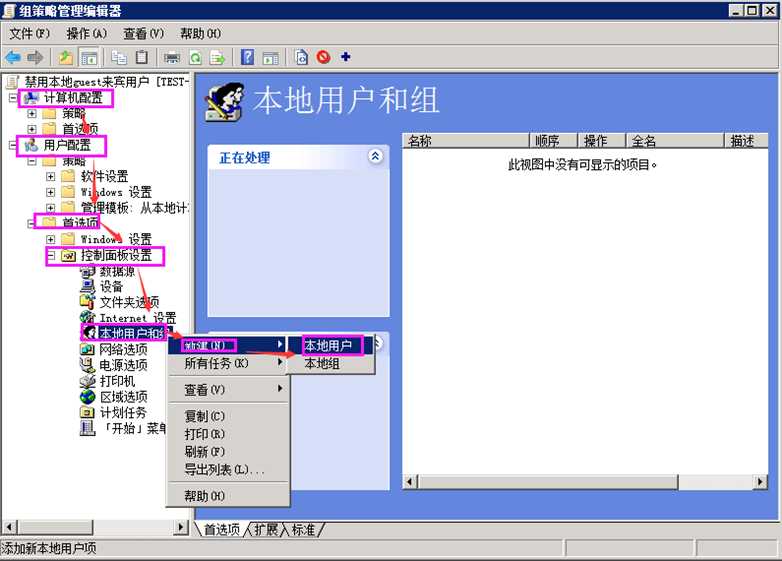The width and height of the screenshot is (782, 561).
Task: Click list pane horizontal scrollbar right arrow
Action: coord(760,482)
